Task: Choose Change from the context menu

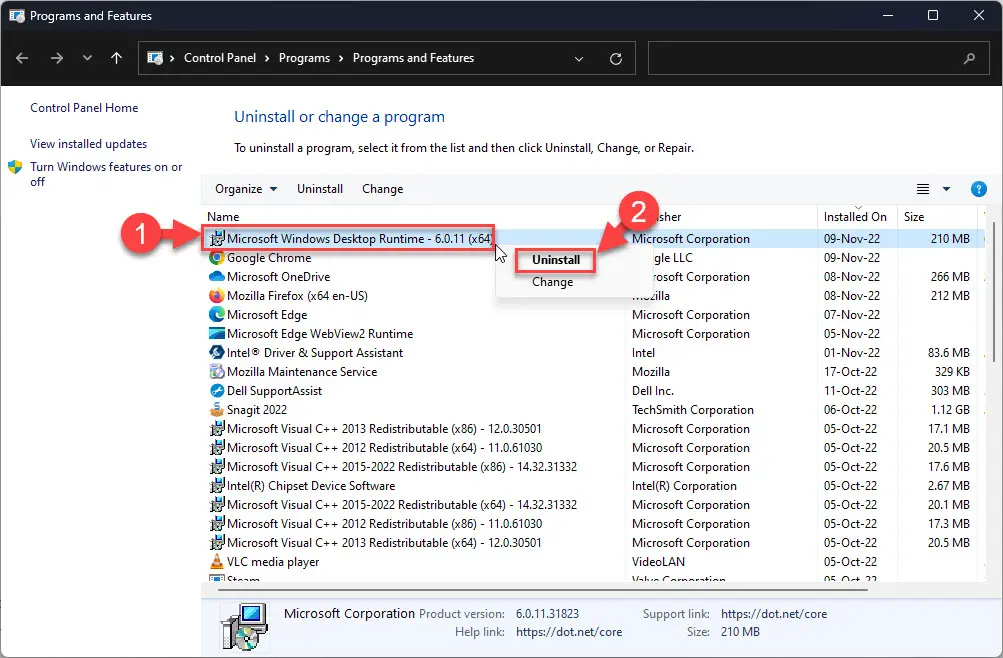Action: pos(553,282)
